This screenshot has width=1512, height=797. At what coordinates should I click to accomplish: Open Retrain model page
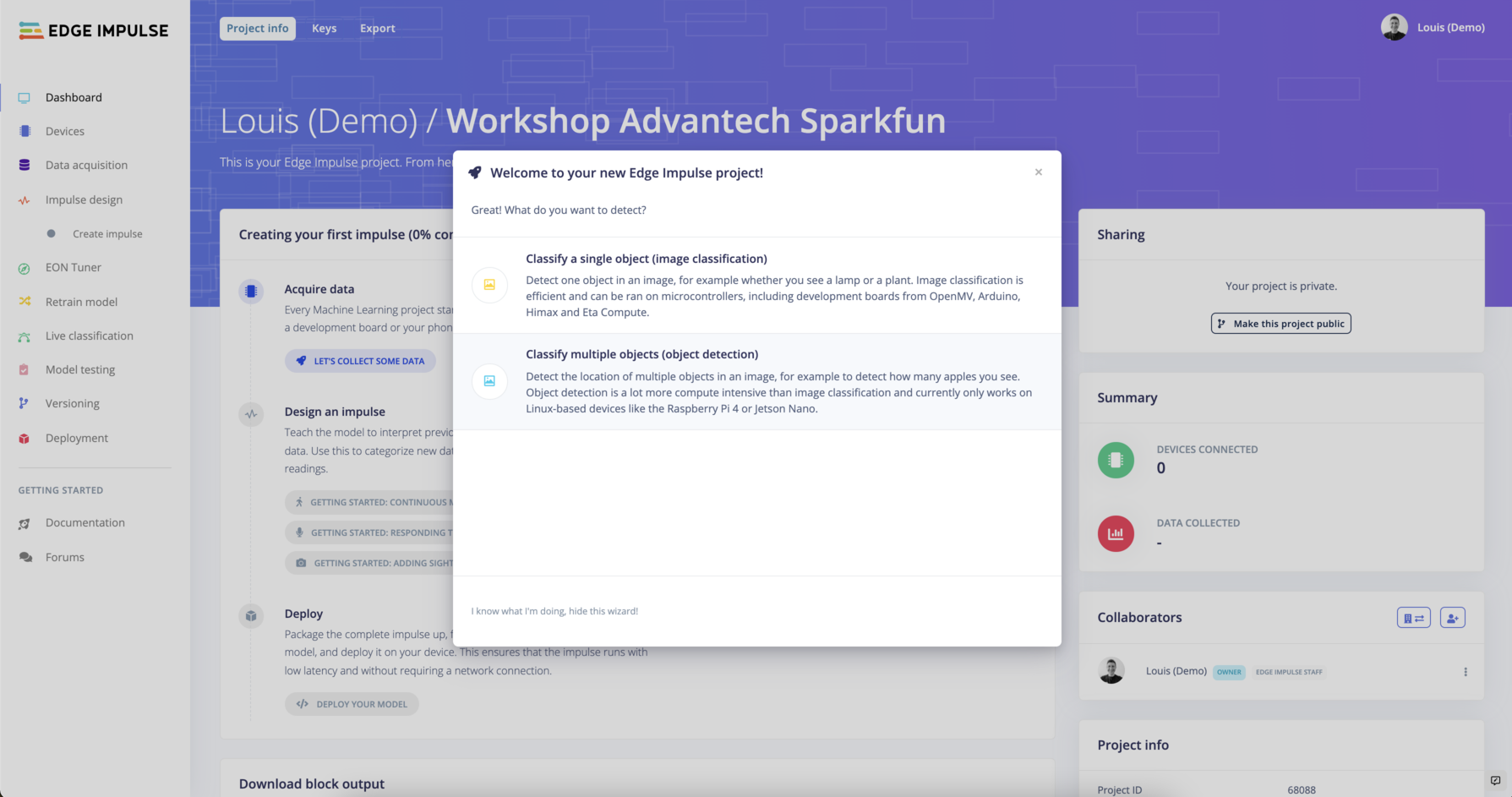tap(81, 303)
